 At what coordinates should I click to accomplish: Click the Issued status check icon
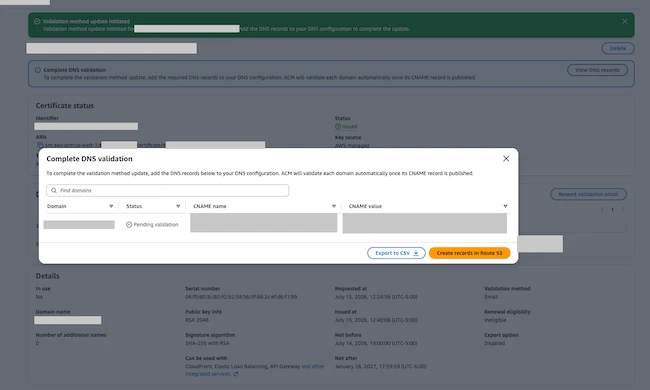click(x=338, y=126)
